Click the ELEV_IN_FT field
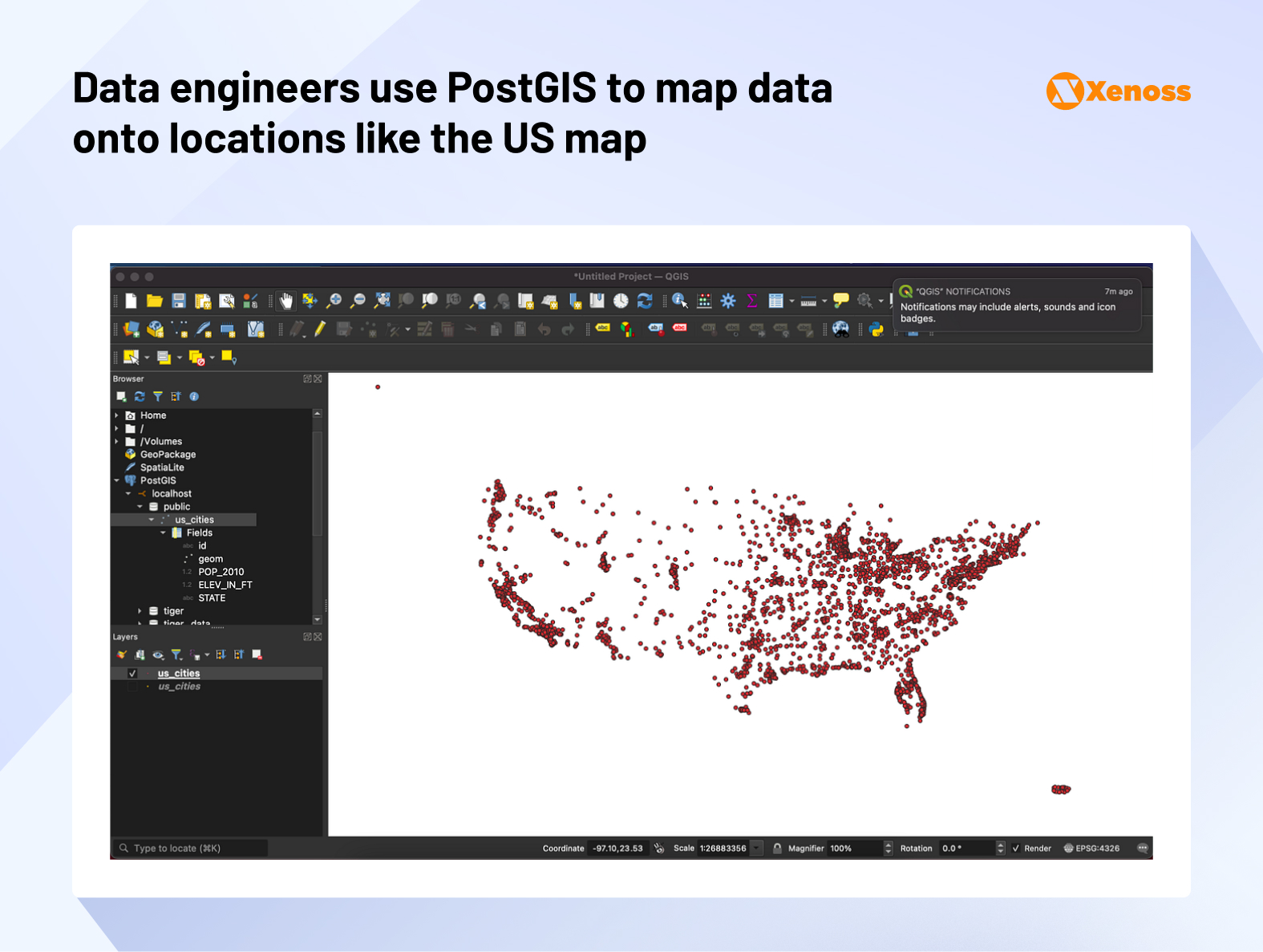1263x952 pixels. point(225,585)
